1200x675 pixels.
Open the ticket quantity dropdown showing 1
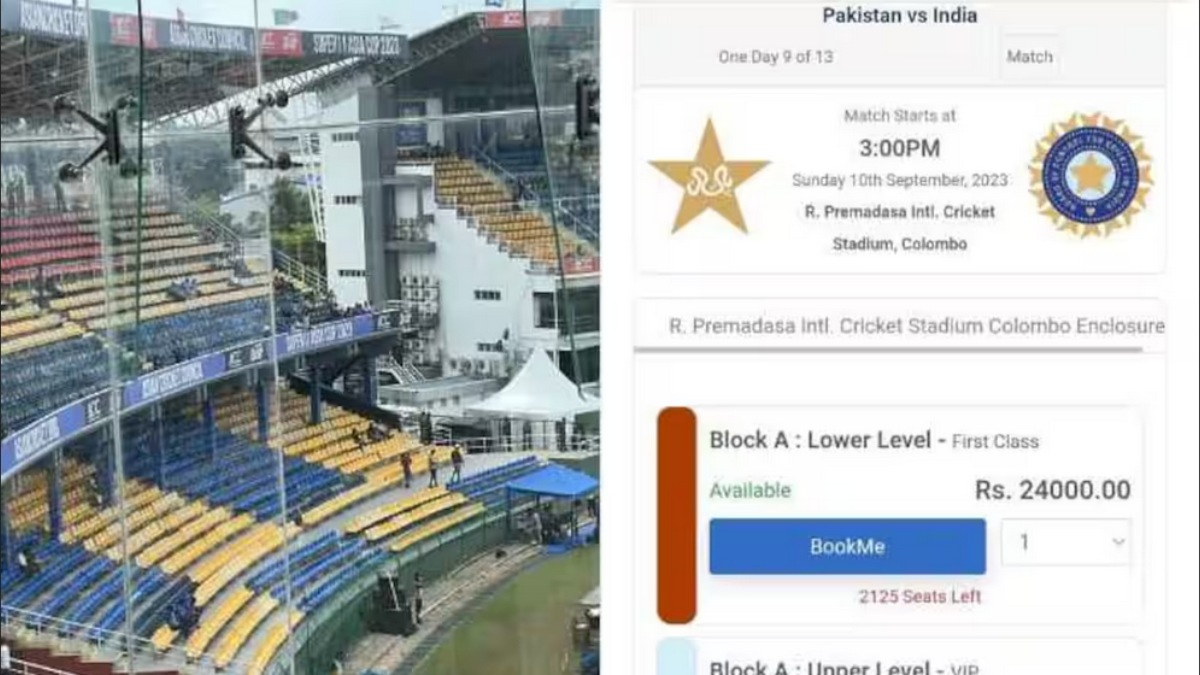tap(1066, 542)
